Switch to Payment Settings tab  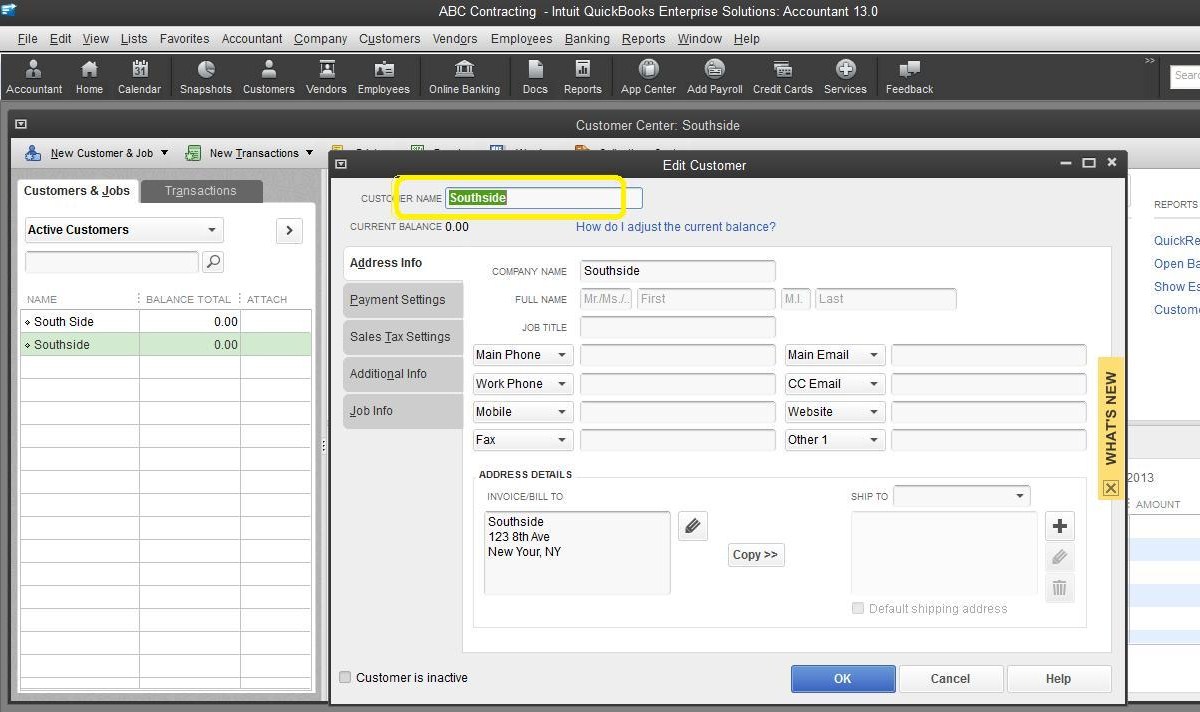[403, 300]
